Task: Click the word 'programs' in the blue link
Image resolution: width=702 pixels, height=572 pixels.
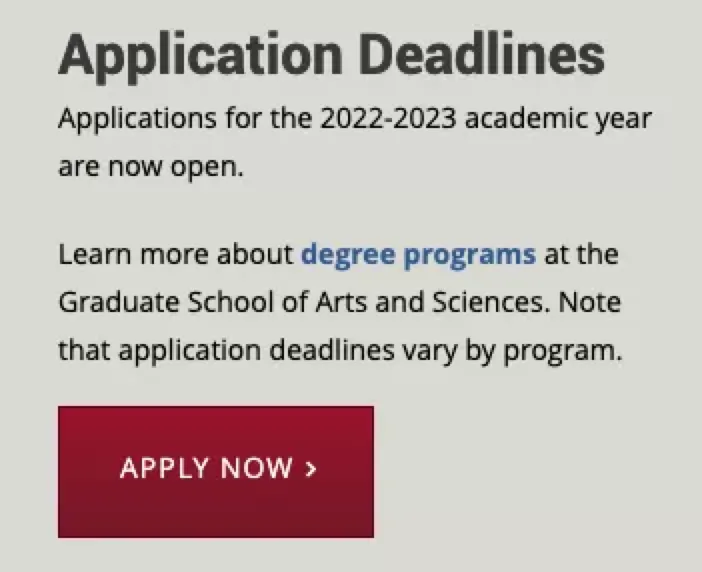Action: pyautogui.click(x=469, y=254)
